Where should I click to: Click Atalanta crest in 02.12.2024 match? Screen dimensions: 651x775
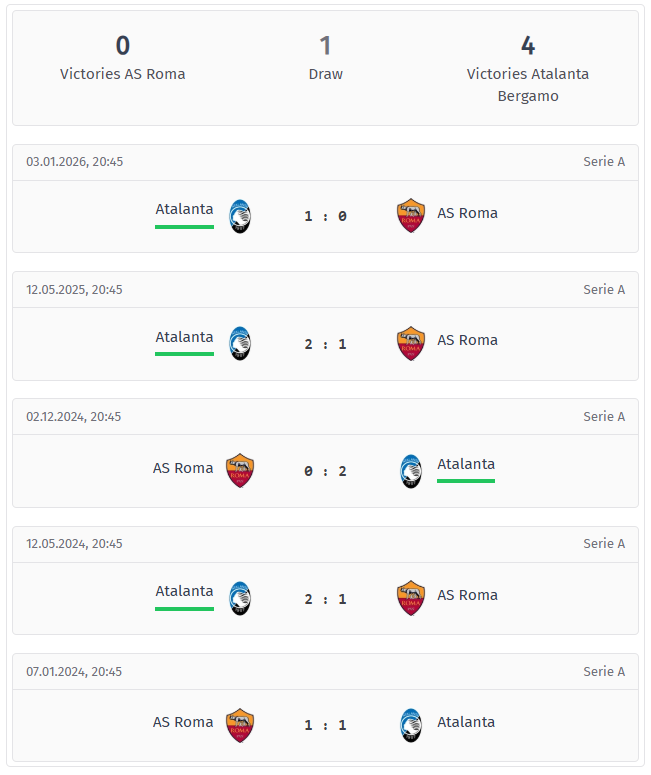click(410, 471)
